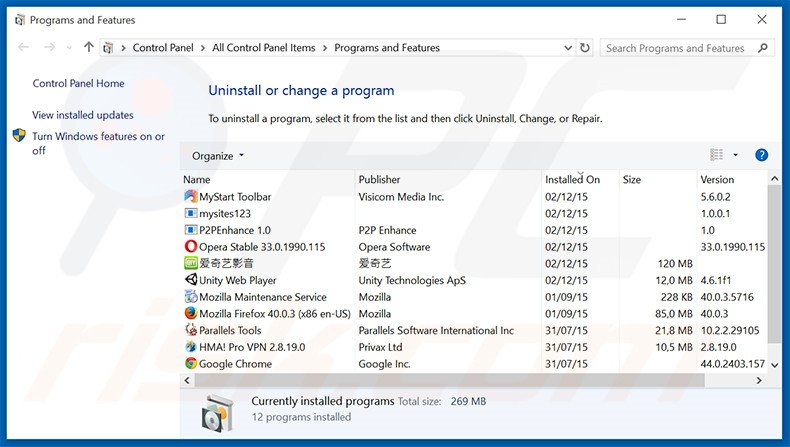790x447 pixels.
Task: Click the back navigation arrow
Action: 23,47
